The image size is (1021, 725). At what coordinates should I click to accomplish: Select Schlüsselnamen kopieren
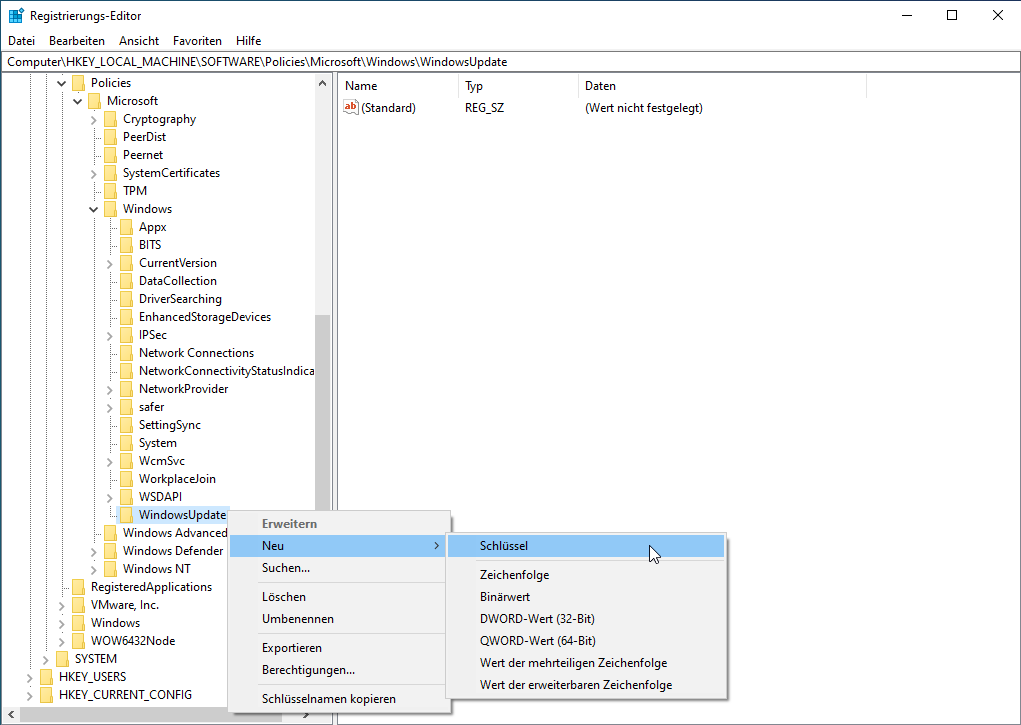(339, 698)
